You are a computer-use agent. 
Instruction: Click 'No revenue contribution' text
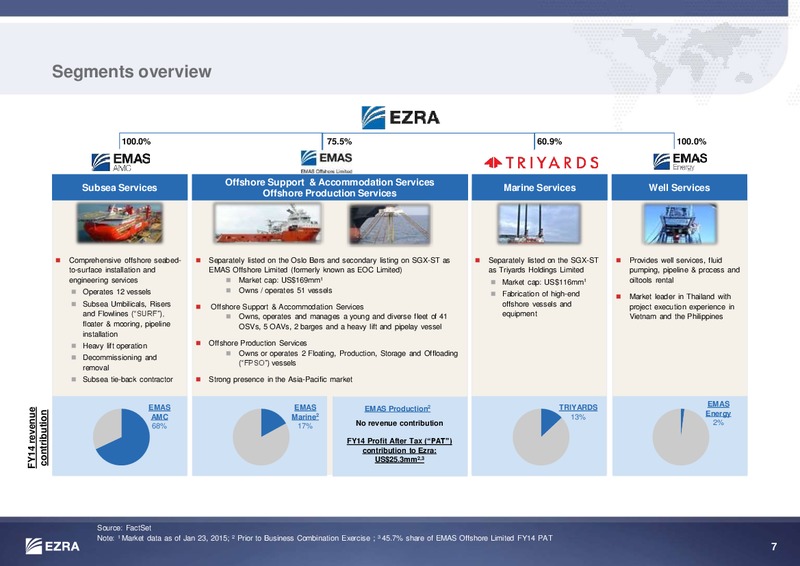click(399, 423)
